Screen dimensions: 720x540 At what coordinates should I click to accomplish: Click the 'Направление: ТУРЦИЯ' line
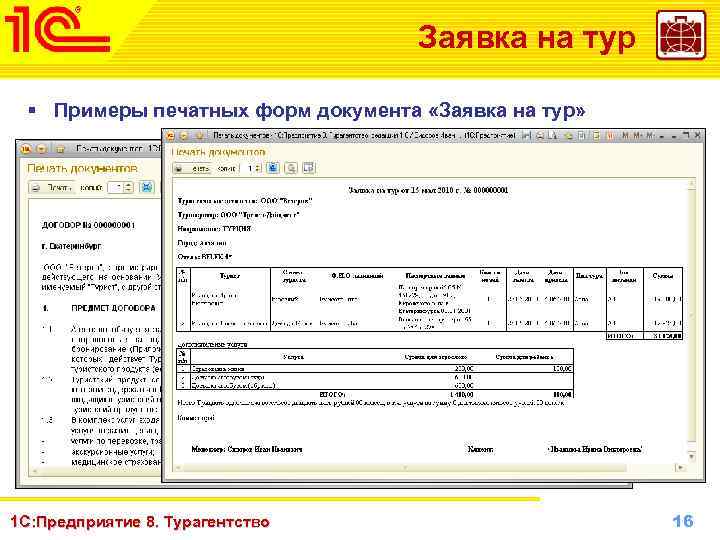pyautogui.click(x=214, y=229)
